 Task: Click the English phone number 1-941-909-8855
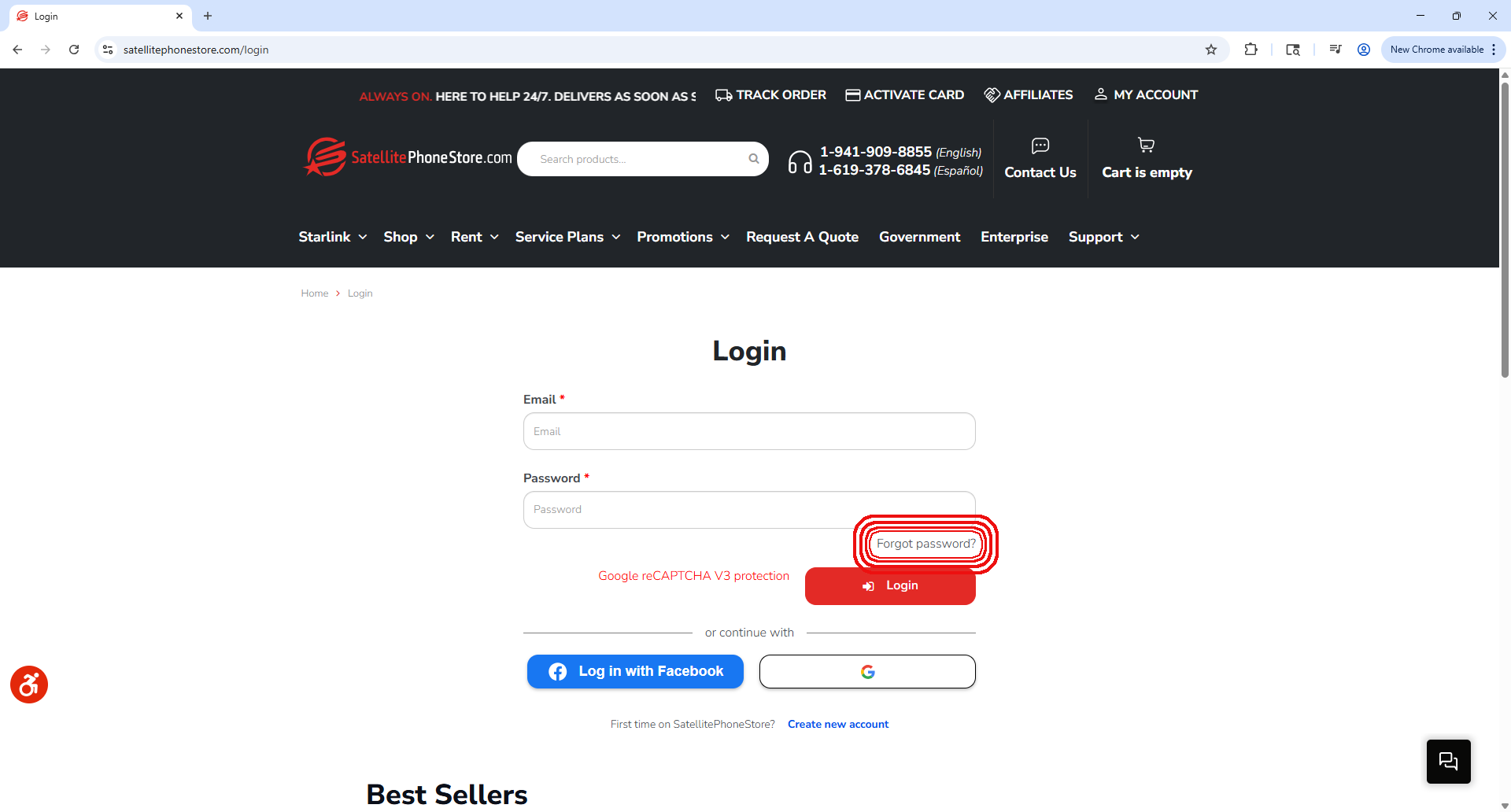[876, 152]
